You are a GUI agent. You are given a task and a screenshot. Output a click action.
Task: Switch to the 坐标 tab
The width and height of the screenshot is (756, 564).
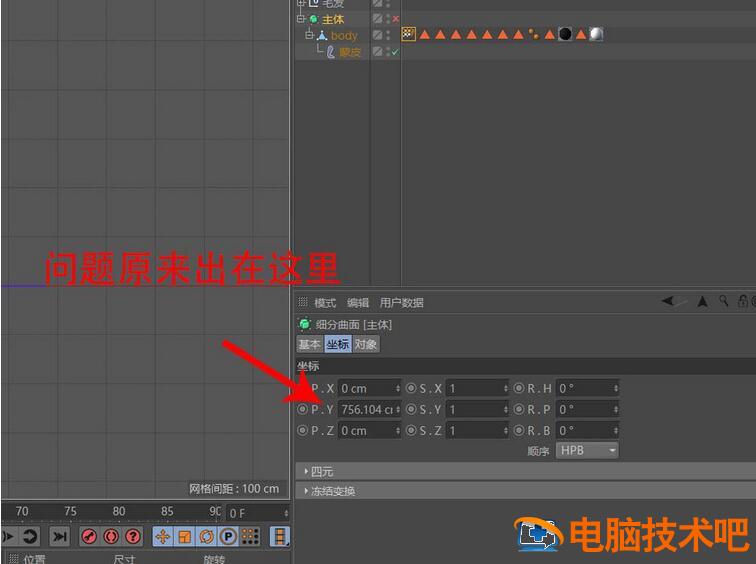click(x=338, y=344)
